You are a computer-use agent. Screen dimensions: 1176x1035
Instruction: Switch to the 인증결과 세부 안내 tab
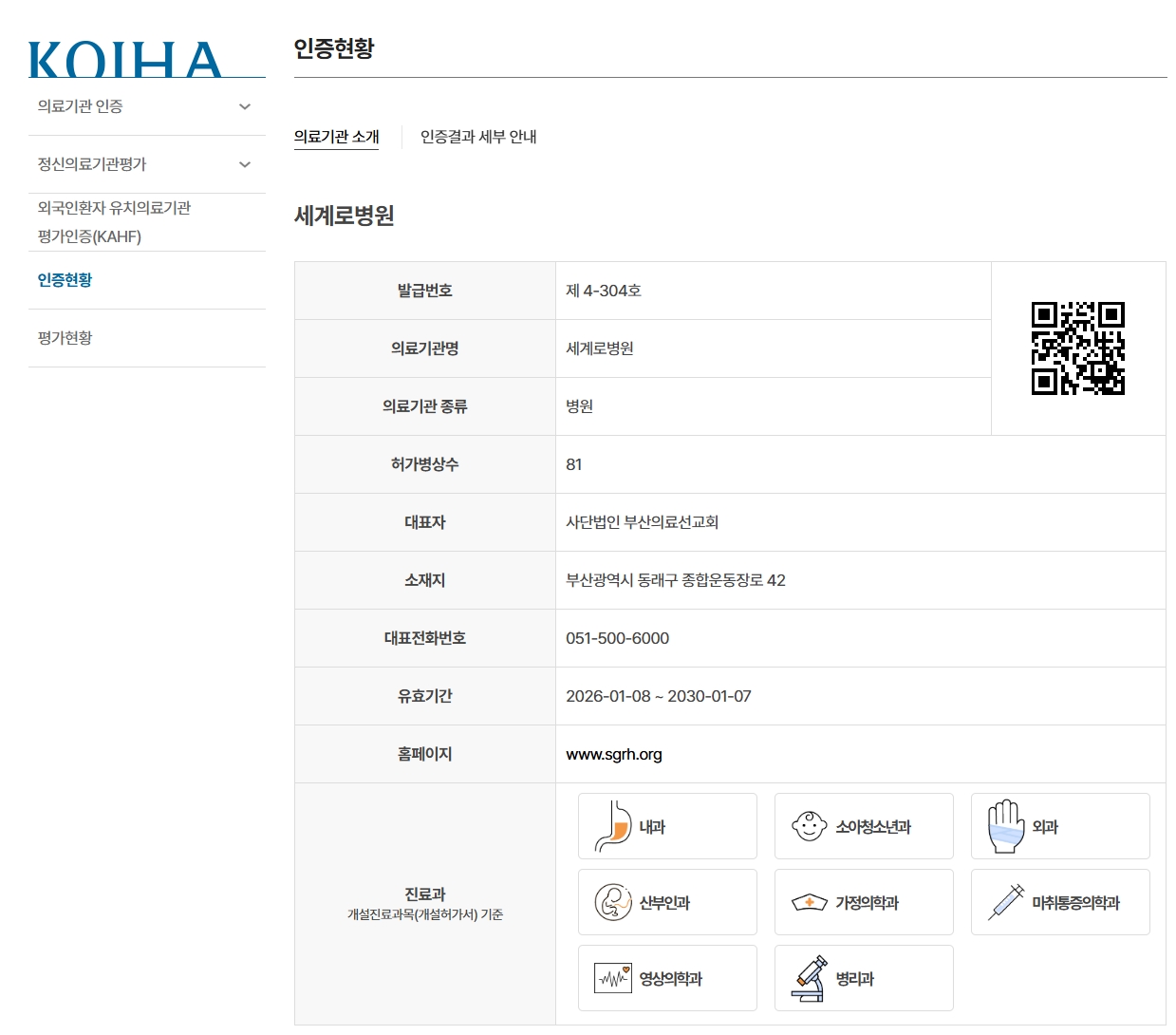478,137
